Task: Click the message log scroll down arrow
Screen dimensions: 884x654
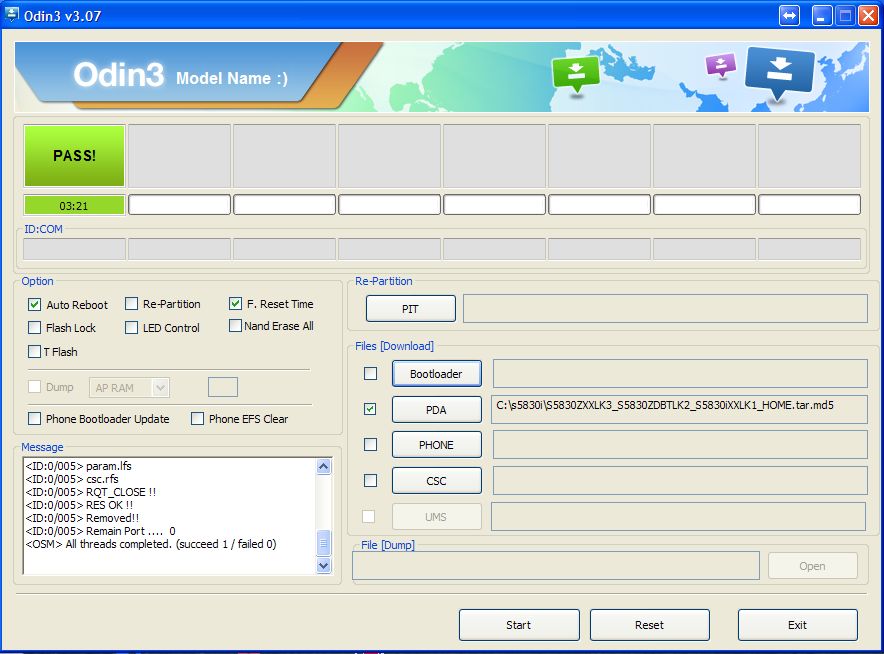Action: (x=324, y=565)
